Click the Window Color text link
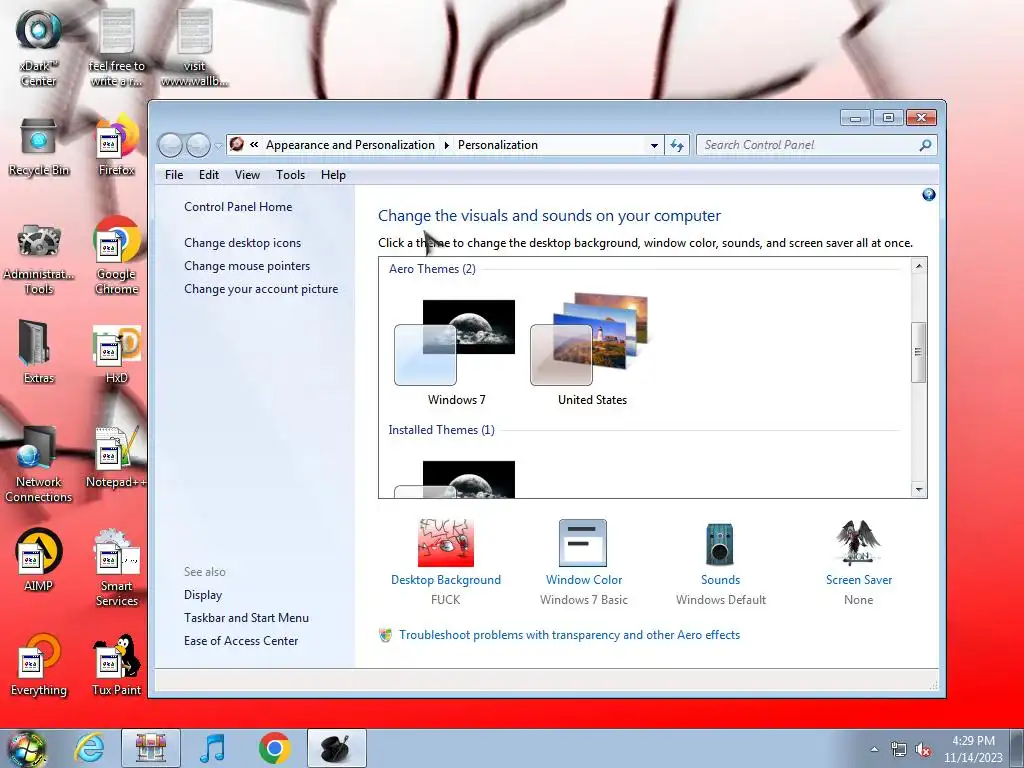 (x=584, y=580)
